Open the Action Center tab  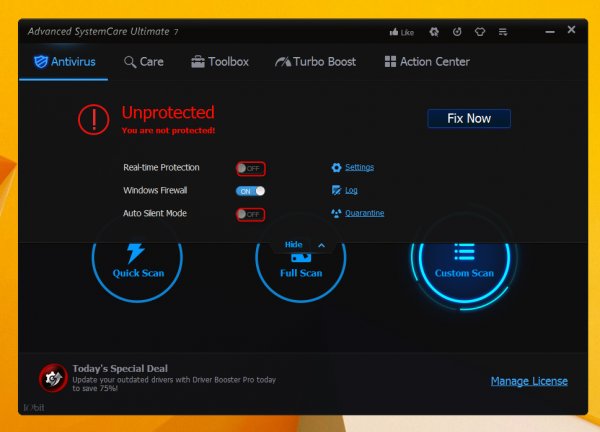click(x=427, y=62)
